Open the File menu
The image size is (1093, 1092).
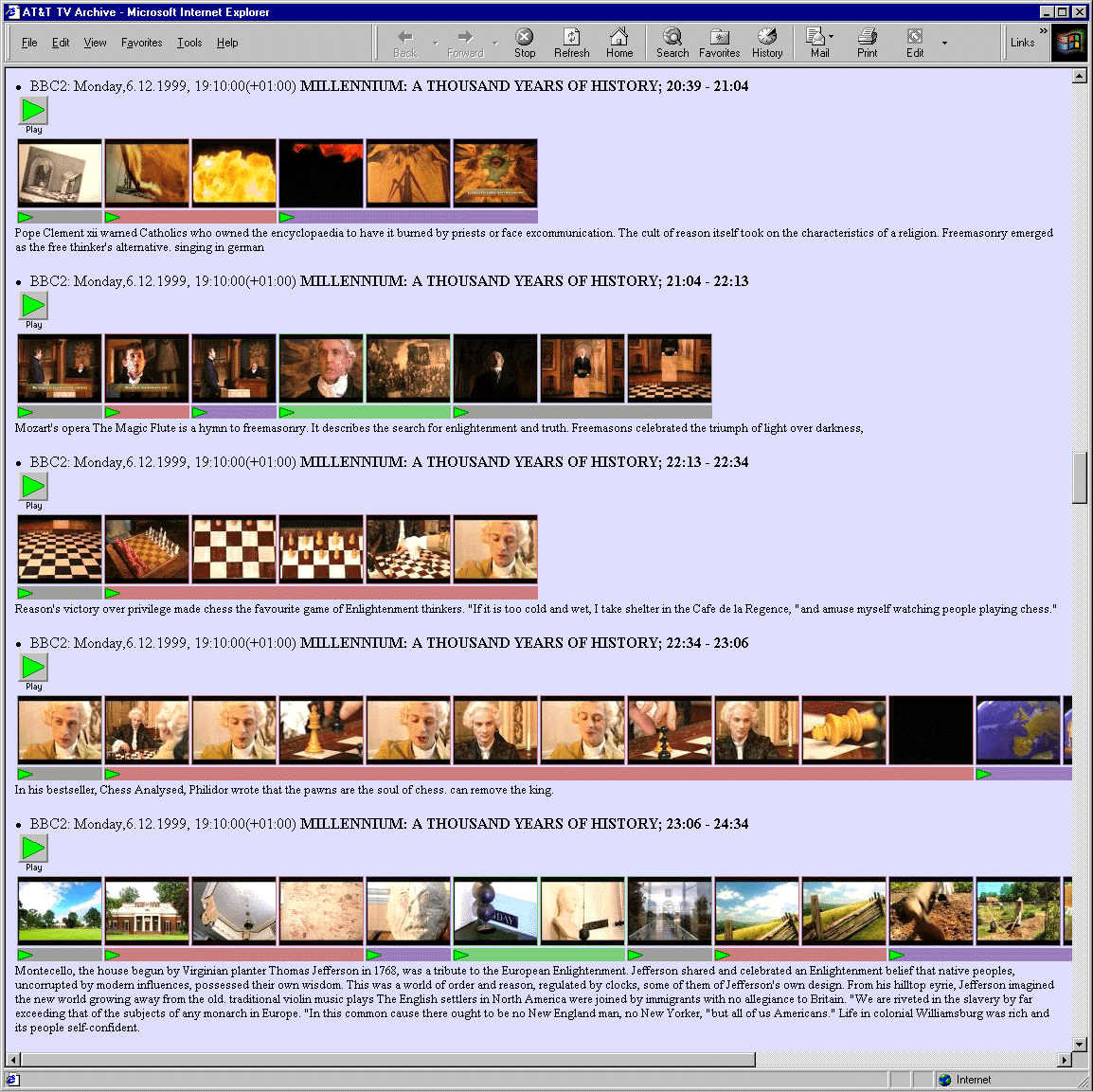point(29,43)
